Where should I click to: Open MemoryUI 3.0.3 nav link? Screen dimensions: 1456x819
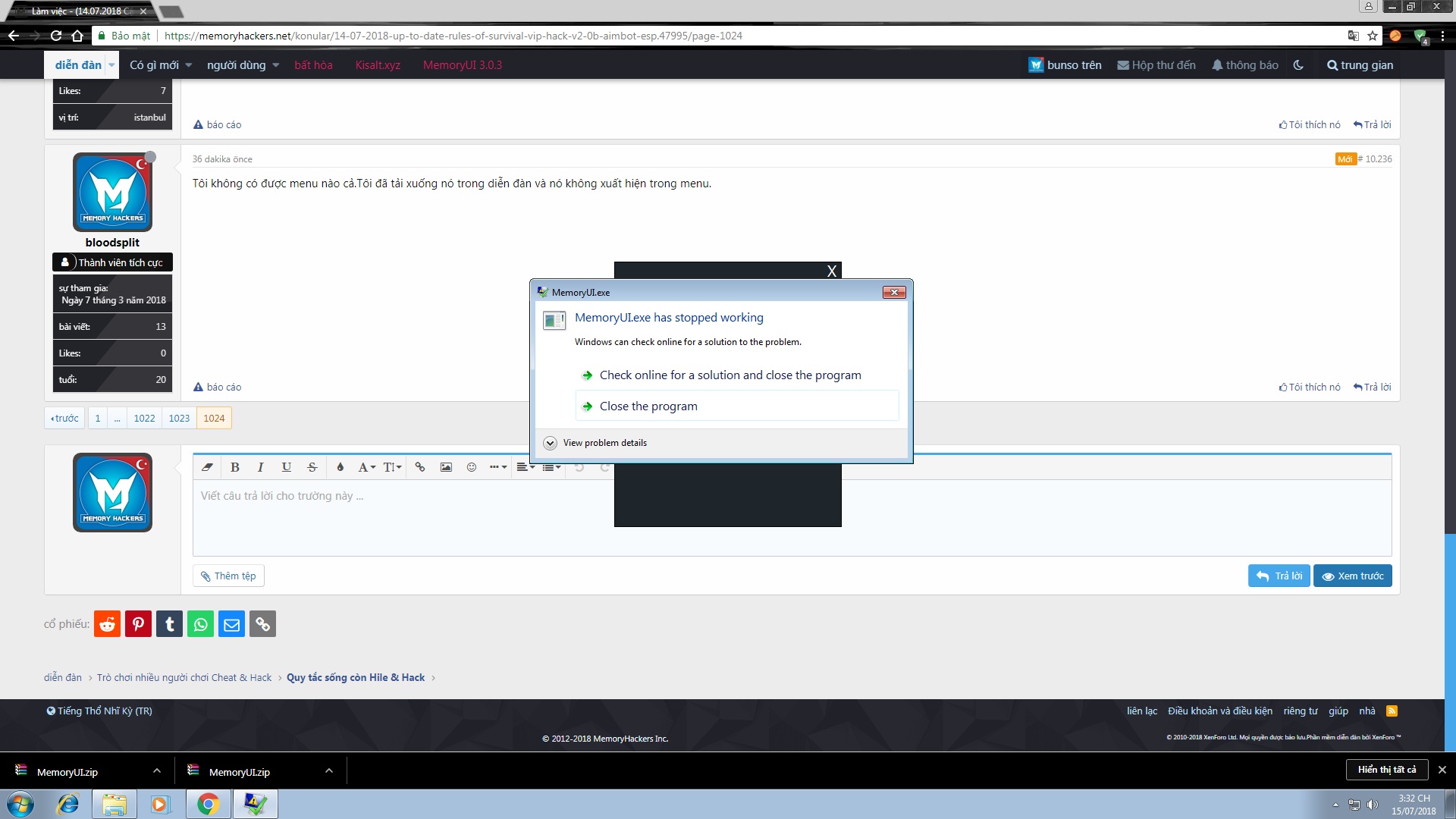coord(463,65)
